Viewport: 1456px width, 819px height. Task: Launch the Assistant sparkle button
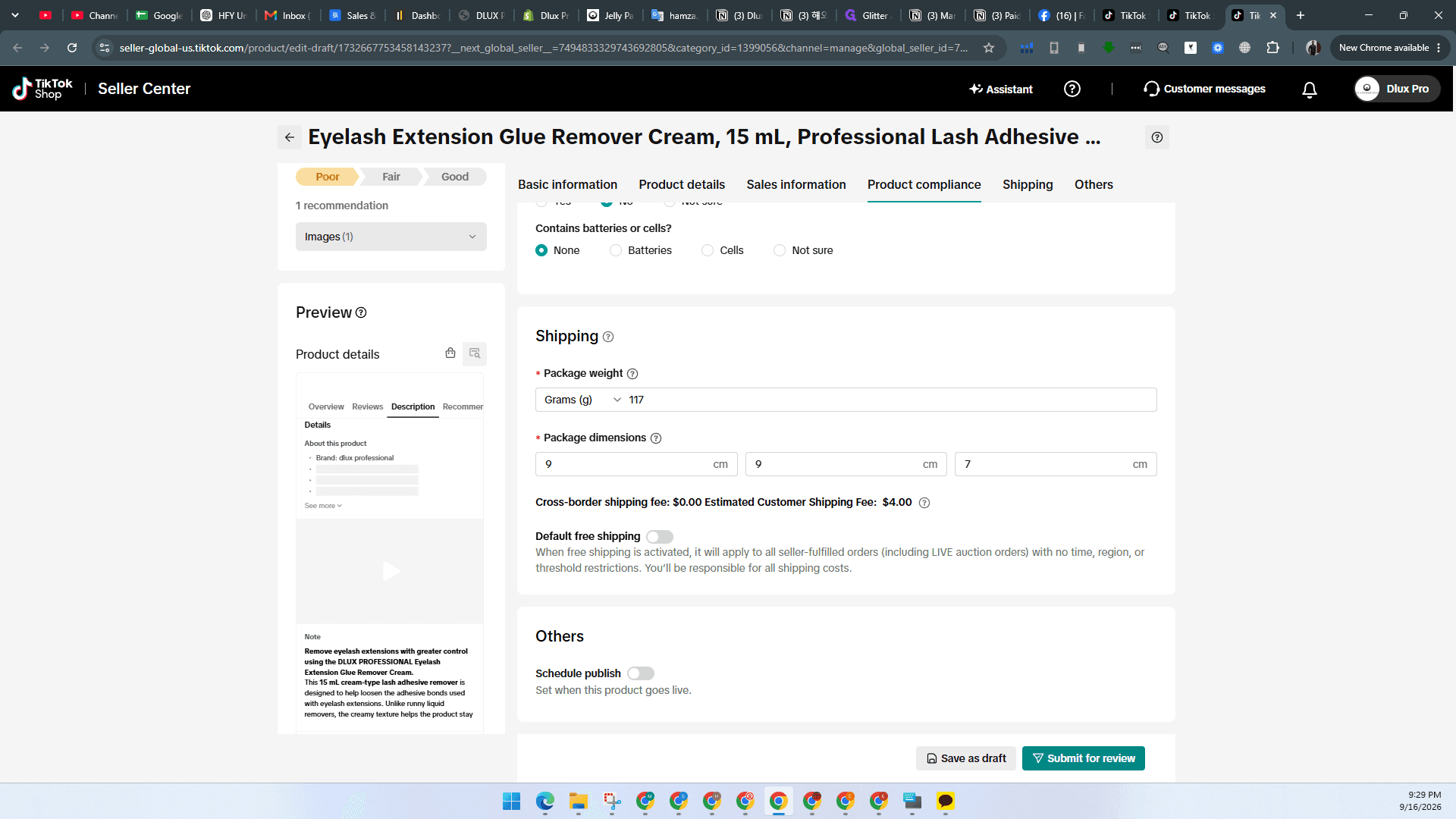point(1001,89)
